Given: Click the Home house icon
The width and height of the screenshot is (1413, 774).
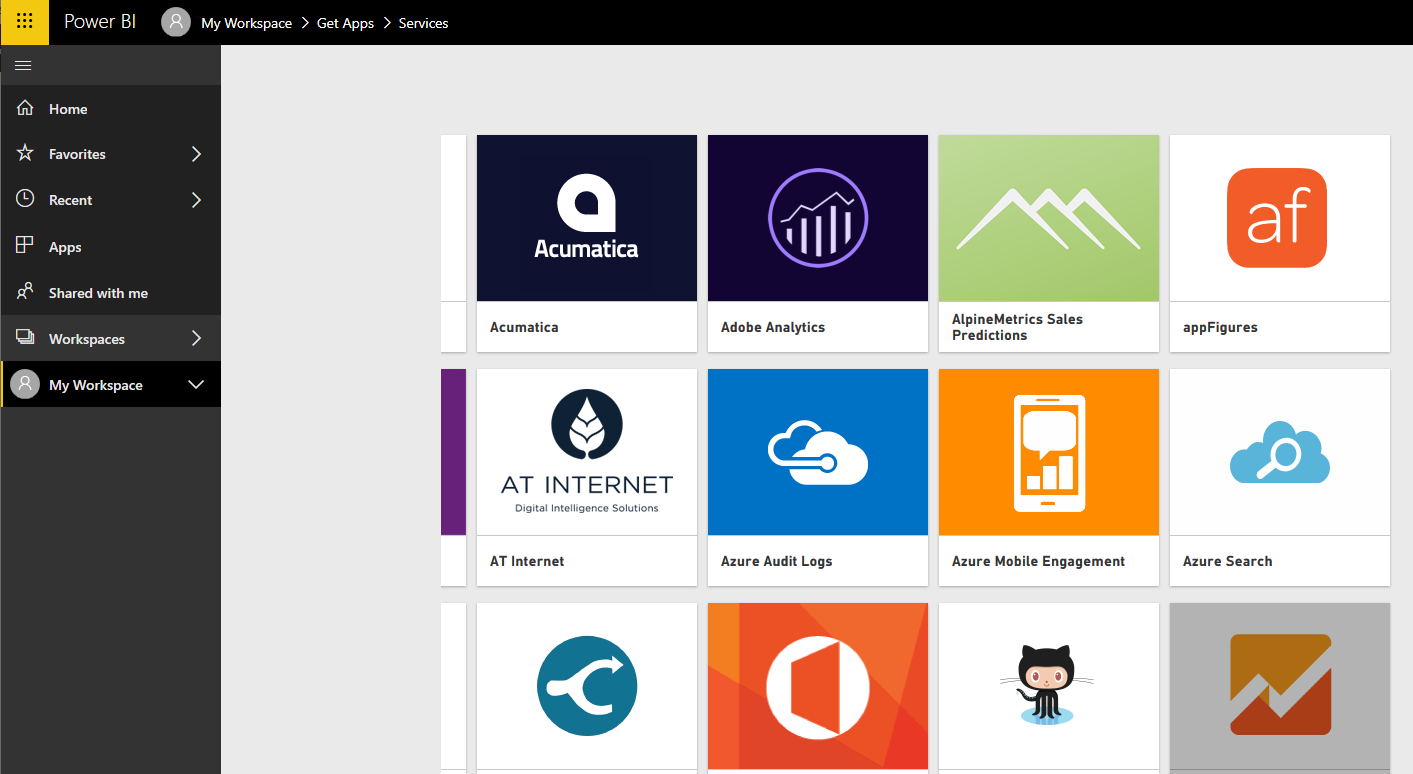Looking at the screenshot, I should [x=25, y=108].
